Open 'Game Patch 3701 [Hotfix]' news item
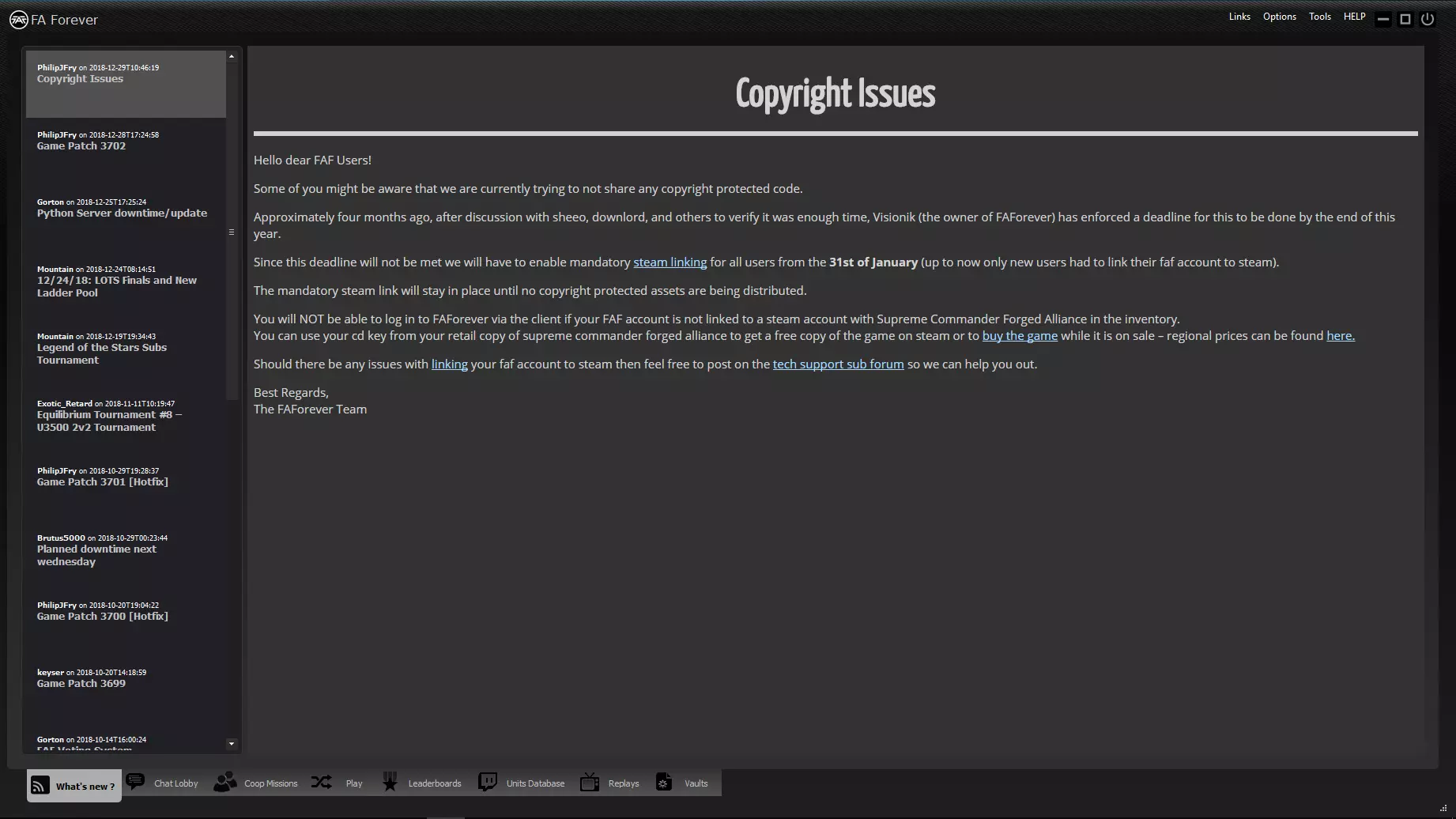 [x=126, y=487]
